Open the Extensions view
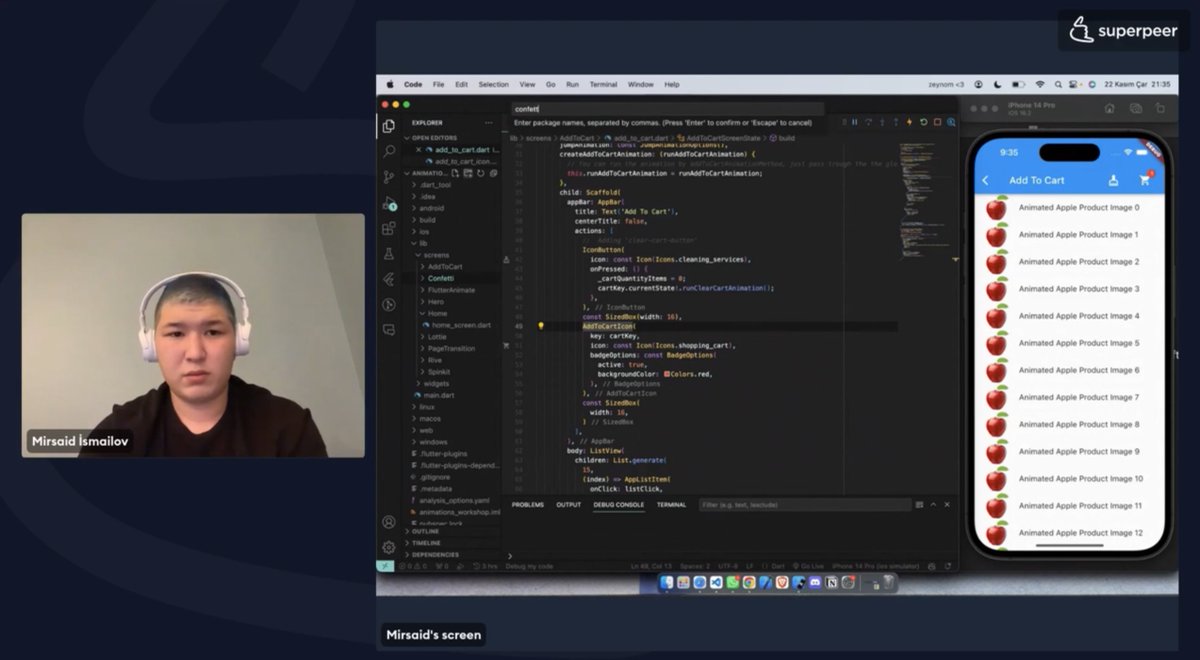This screenshot has width=1200, height=660. [x=389, y=228]
